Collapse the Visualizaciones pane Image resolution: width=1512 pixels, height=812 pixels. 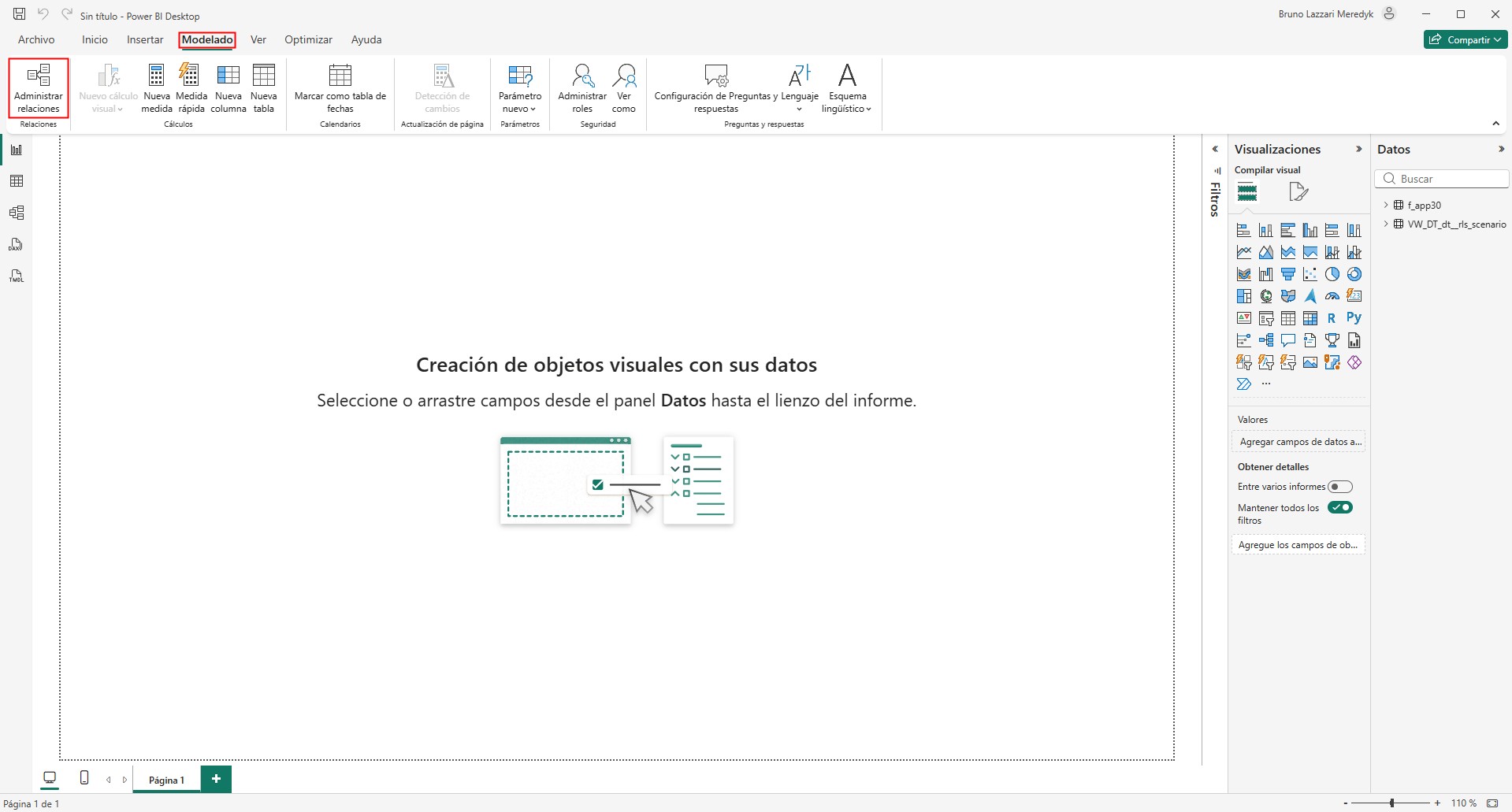tap(1358, 149)
